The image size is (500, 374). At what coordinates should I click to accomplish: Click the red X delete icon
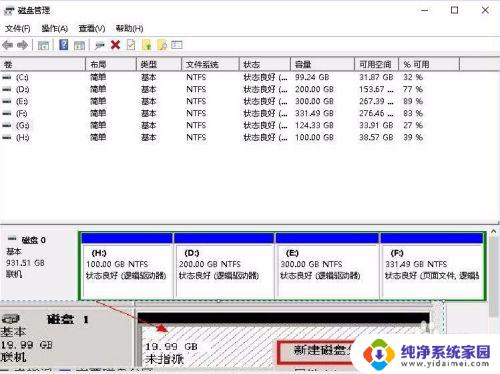pos(116,45)
